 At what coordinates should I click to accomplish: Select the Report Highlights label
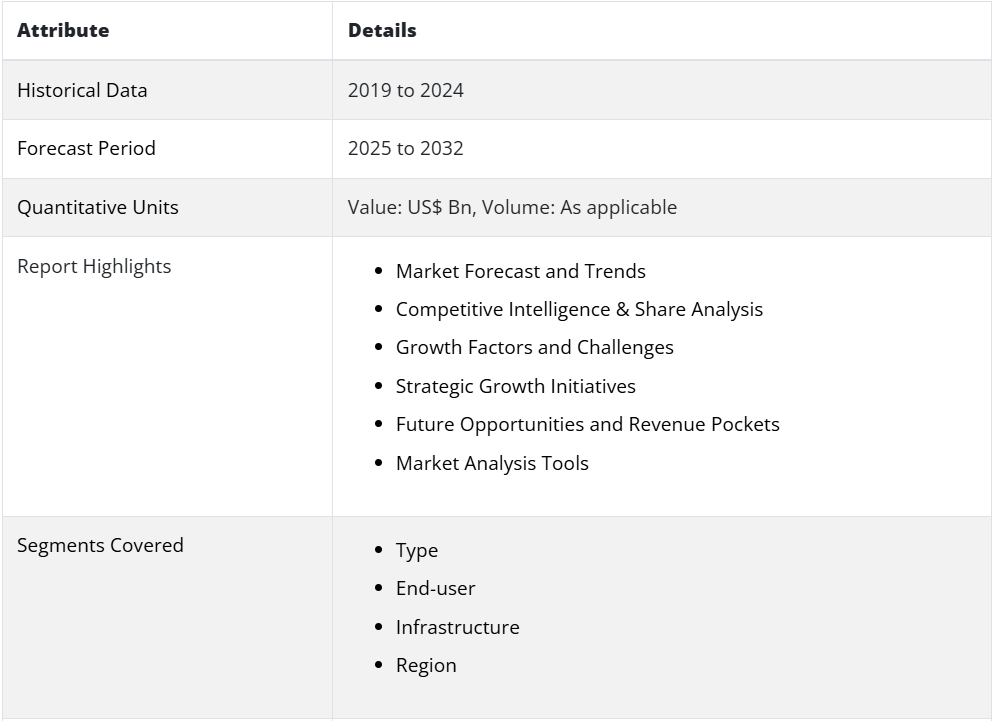94,266
